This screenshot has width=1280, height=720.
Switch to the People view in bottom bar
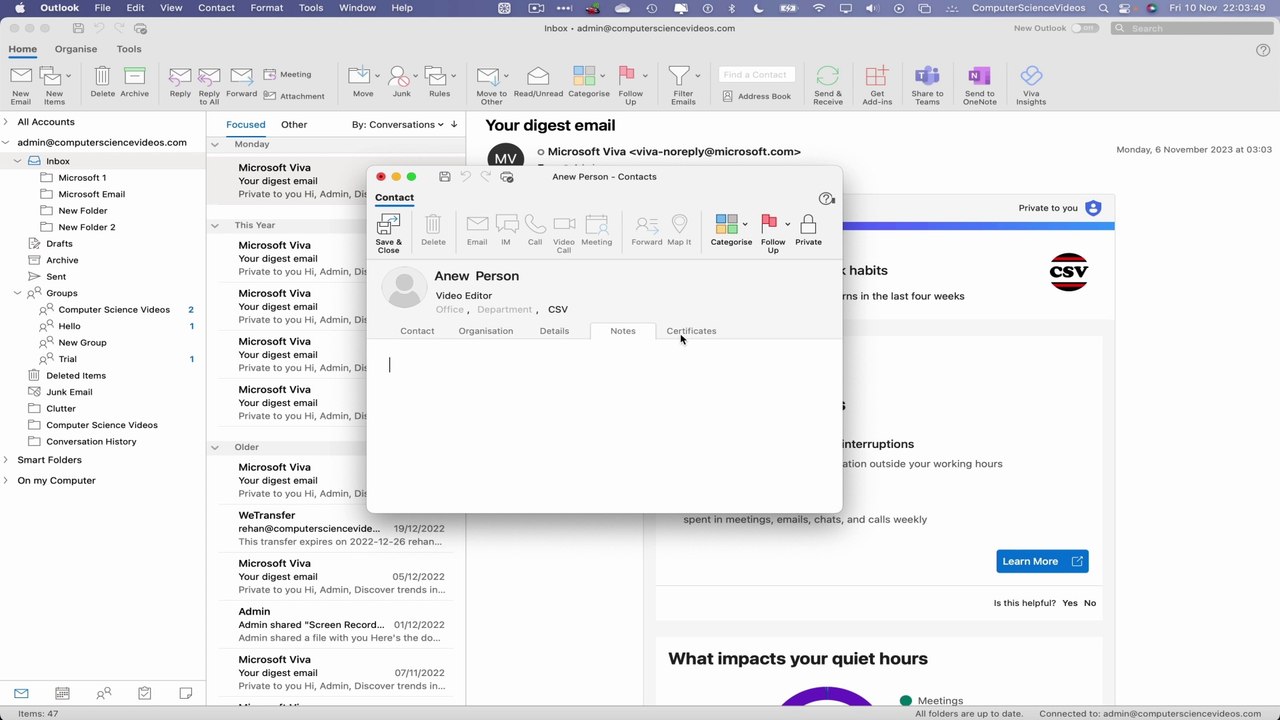pyautogui.click(x=103, y=693)
